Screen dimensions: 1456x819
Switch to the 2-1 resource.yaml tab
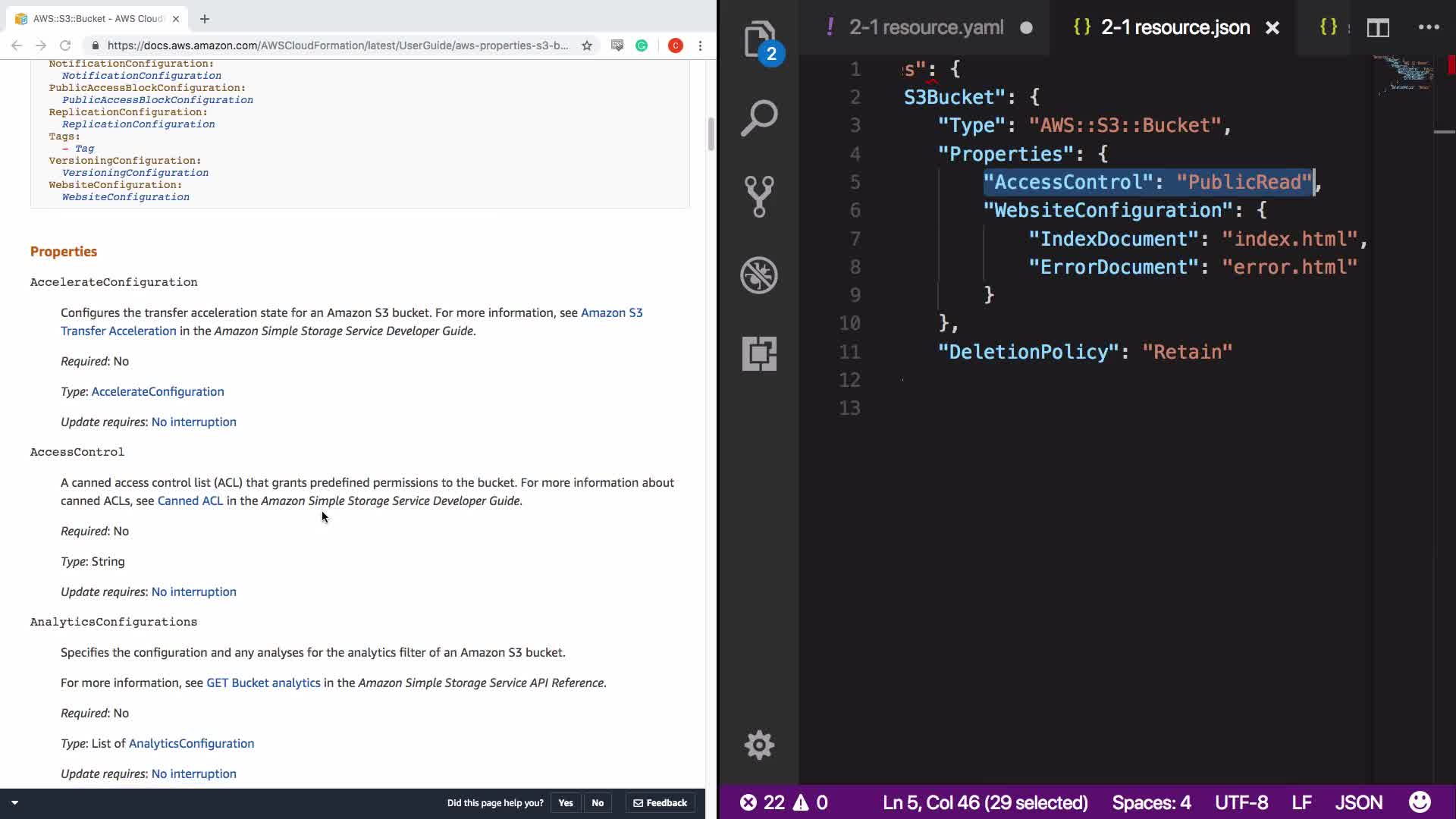pyautogui.click(x=926, y=28)
